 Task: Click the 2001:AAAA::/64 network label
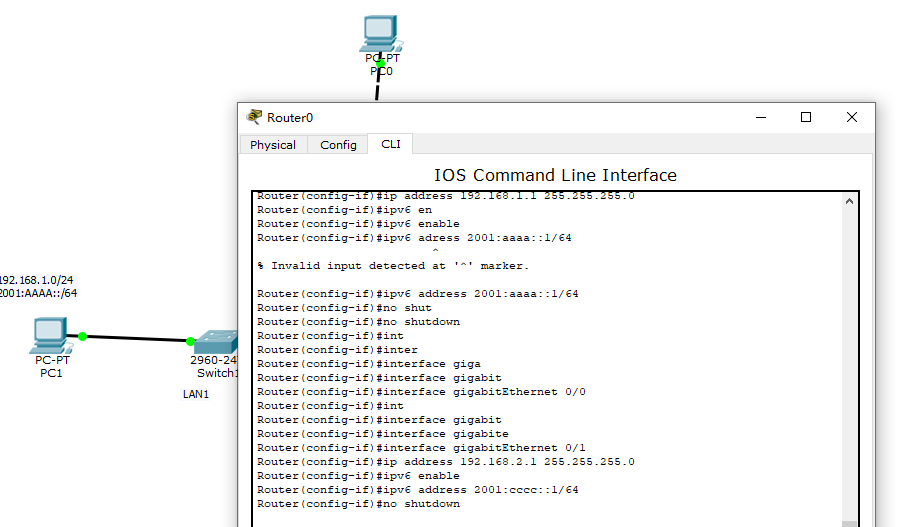pyautogui.click(x=38, y=293)
